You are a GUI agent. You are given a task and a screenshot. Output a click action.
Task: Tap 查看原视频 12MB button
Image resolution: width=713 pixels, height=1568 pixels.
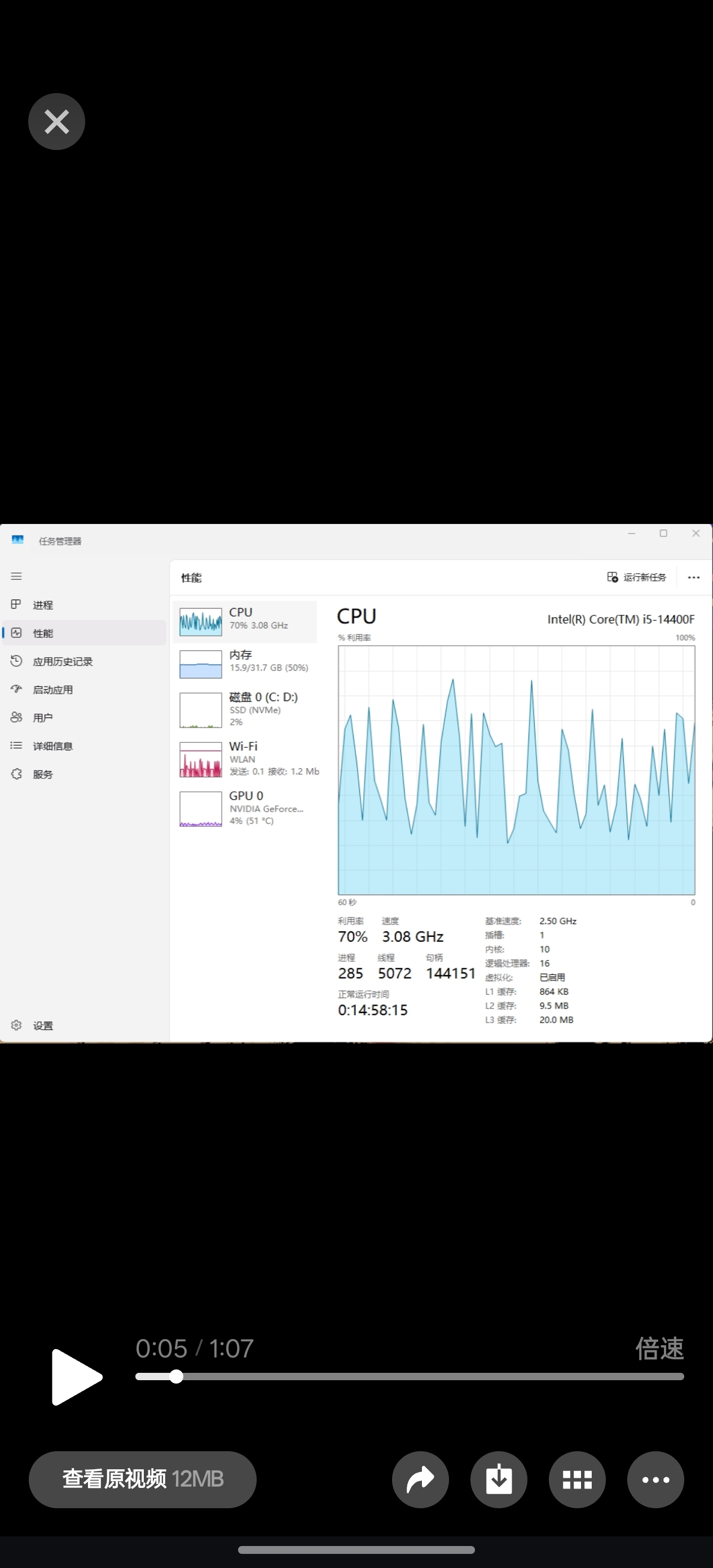coord(143,1479)
